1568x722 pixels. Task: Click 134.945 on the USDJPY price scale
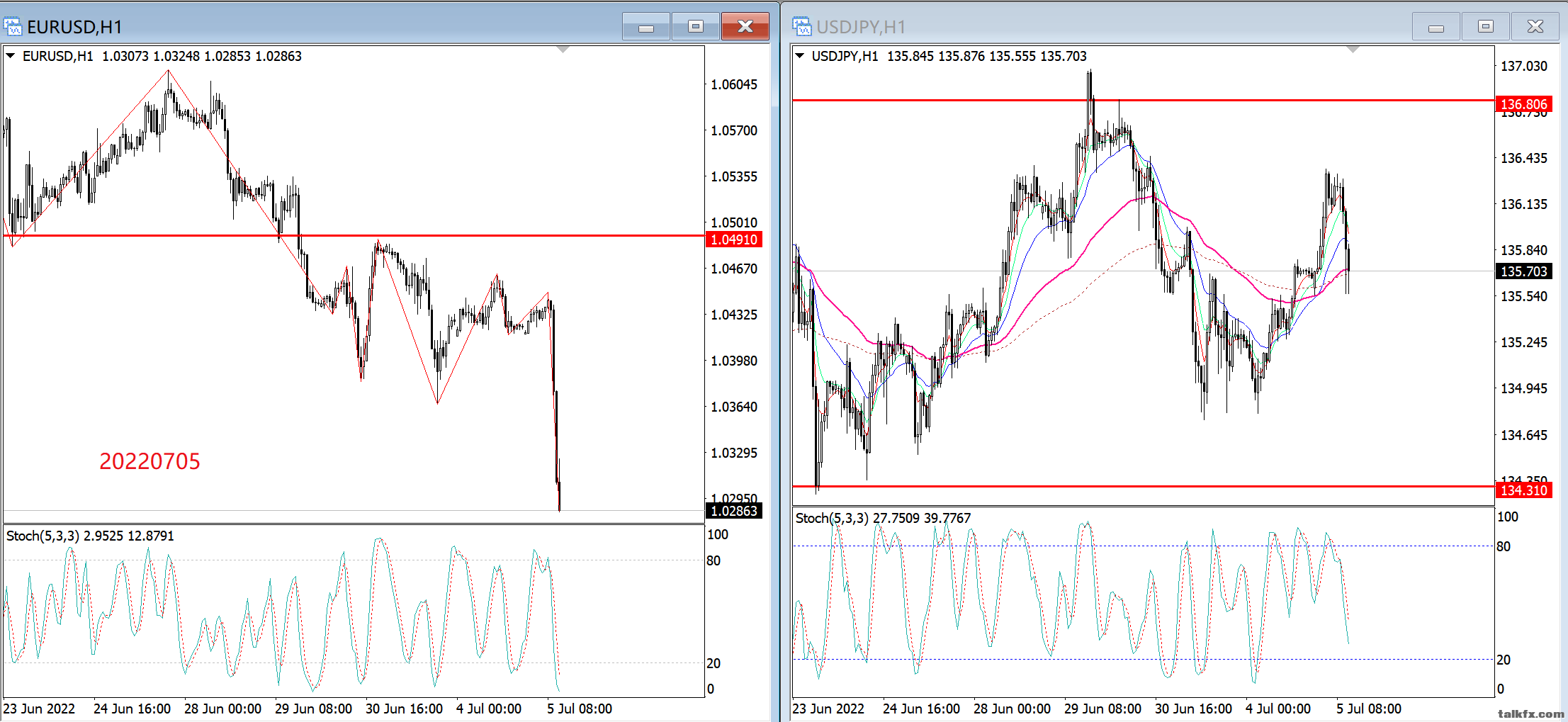(1524, 388)
